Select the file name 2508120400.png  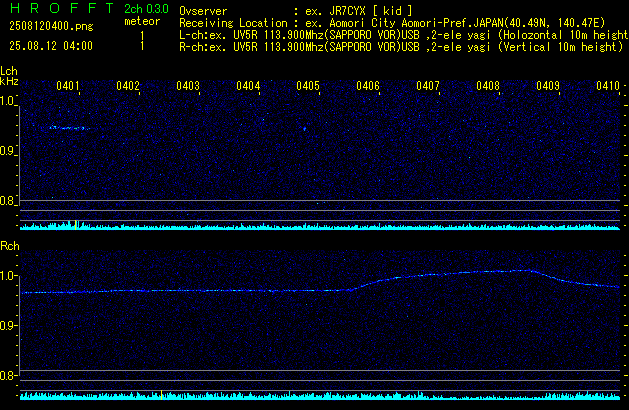click(x=51, y=26)
